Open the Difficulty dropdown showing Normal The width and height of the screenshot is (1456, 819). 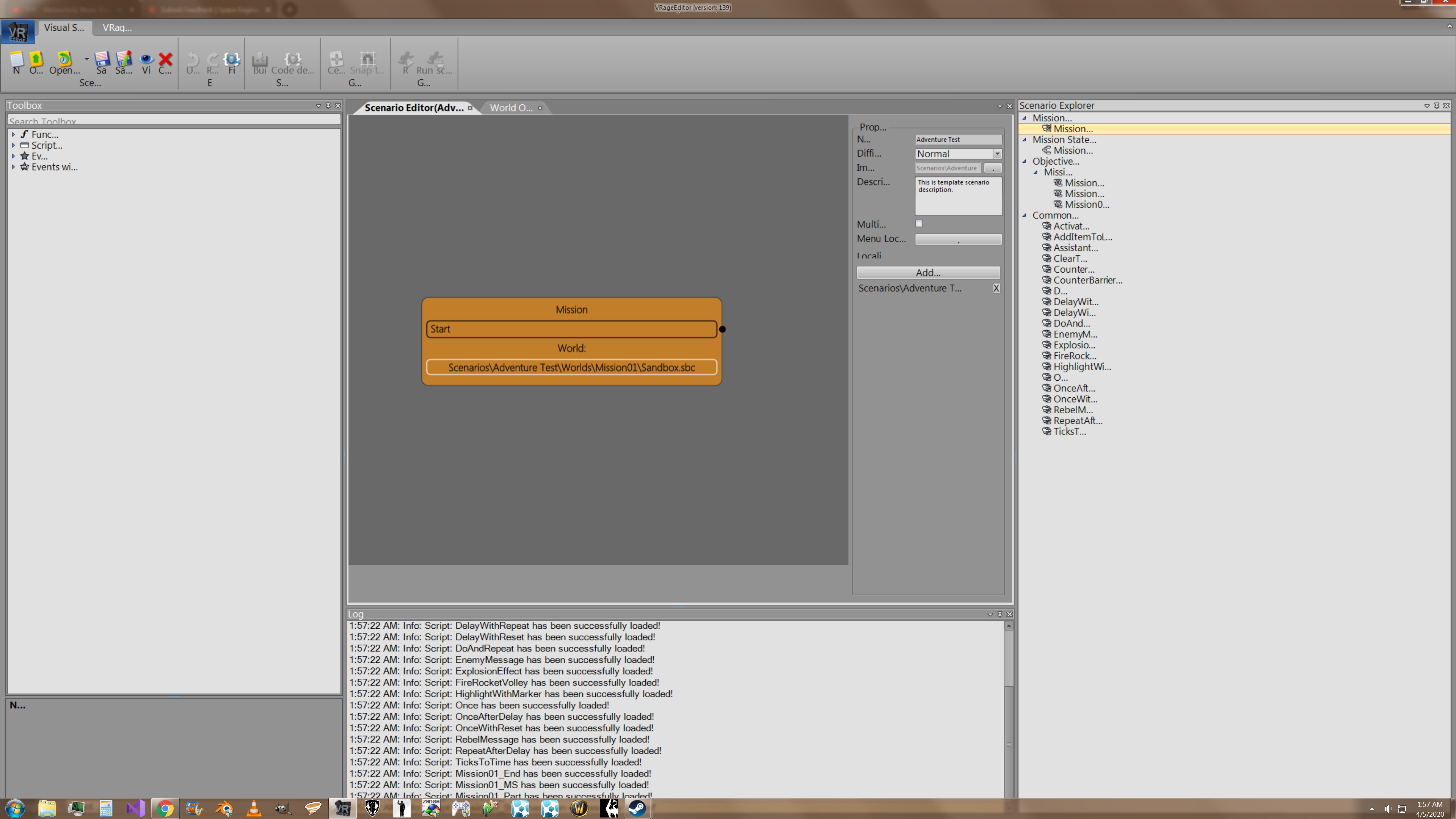click(x=997, y=154)
